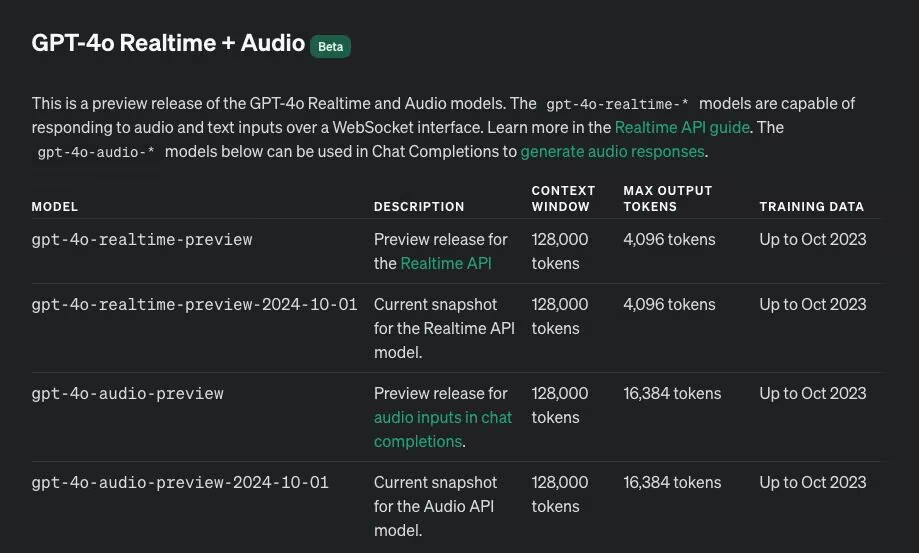Click 4,096 tokens in the realtime-preview-2024-10-01 row
This screenshot has width=919, height=553.
point(669,305)
